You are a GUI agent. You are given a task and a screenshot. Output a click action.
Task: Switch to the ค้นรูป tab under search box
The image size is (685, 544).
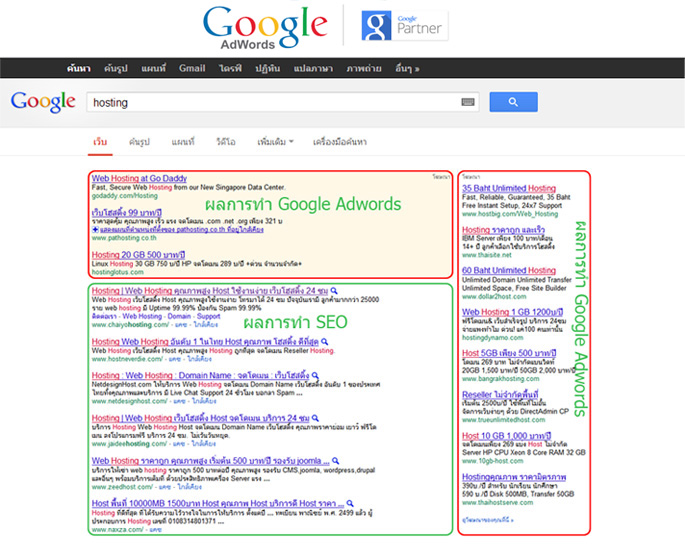tap(139, 142)
